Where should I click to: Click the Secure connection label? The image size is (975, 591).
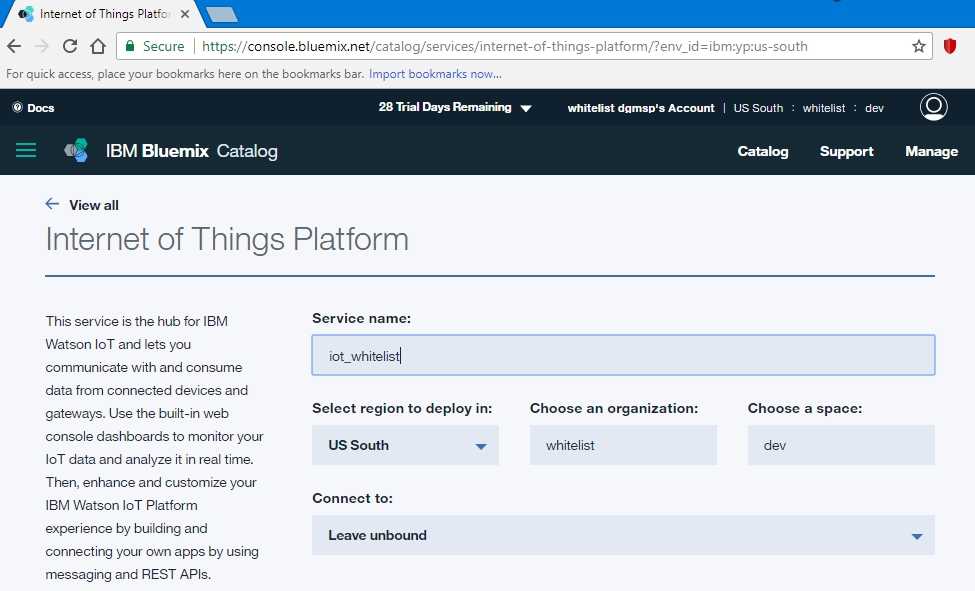pyautogui.click(x=164, y=46)
